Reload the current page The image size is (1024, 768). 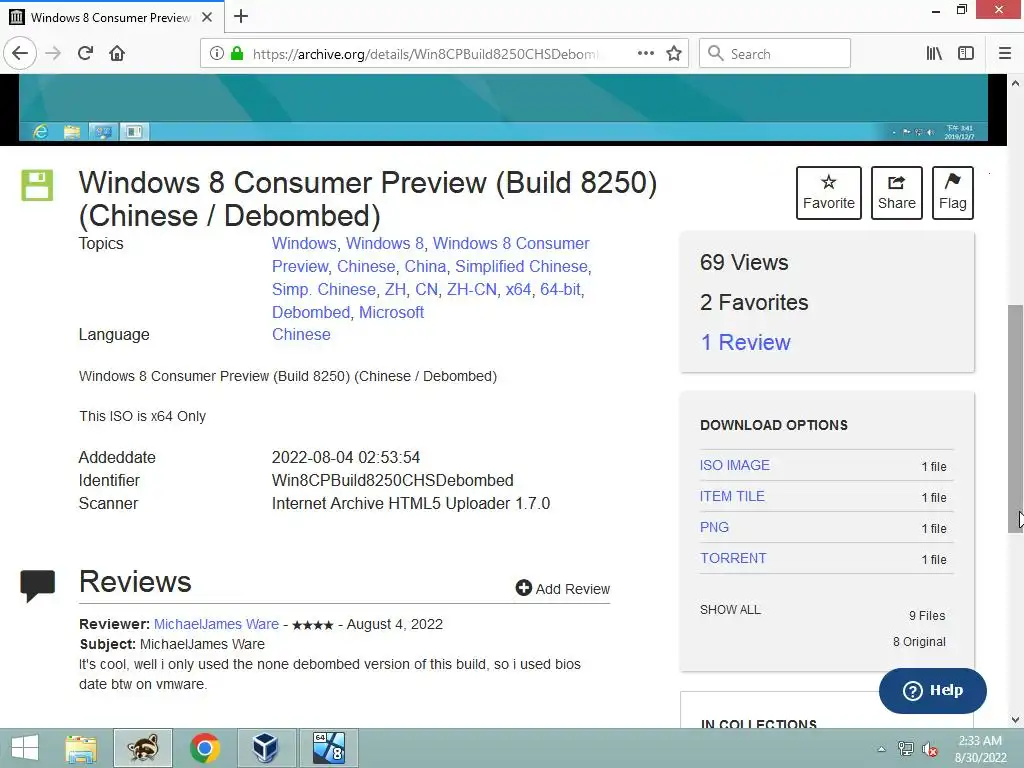(x=85, y=53)
